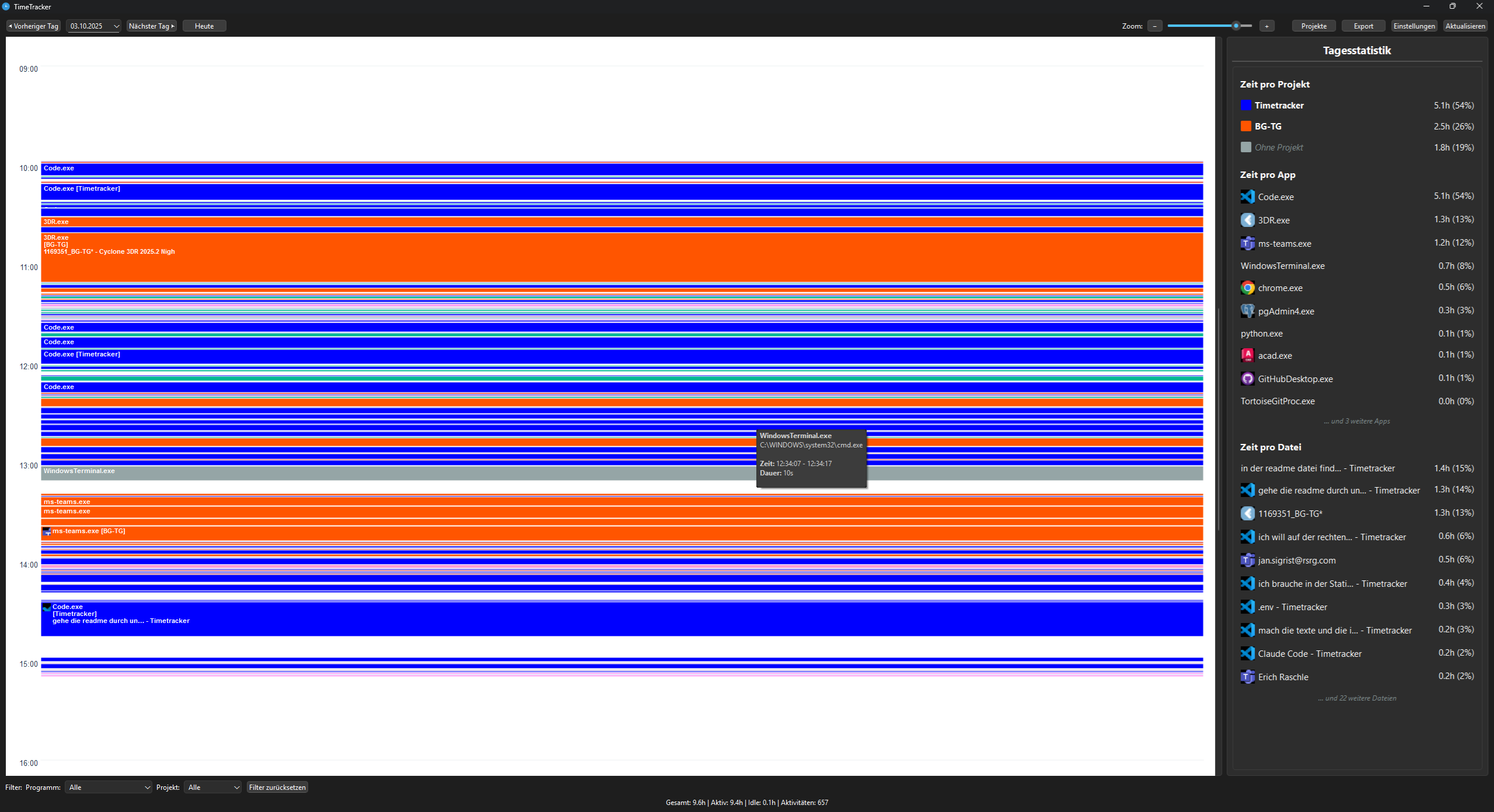Click the orange BG-TG project color swatch

[x=1246, y=127]
